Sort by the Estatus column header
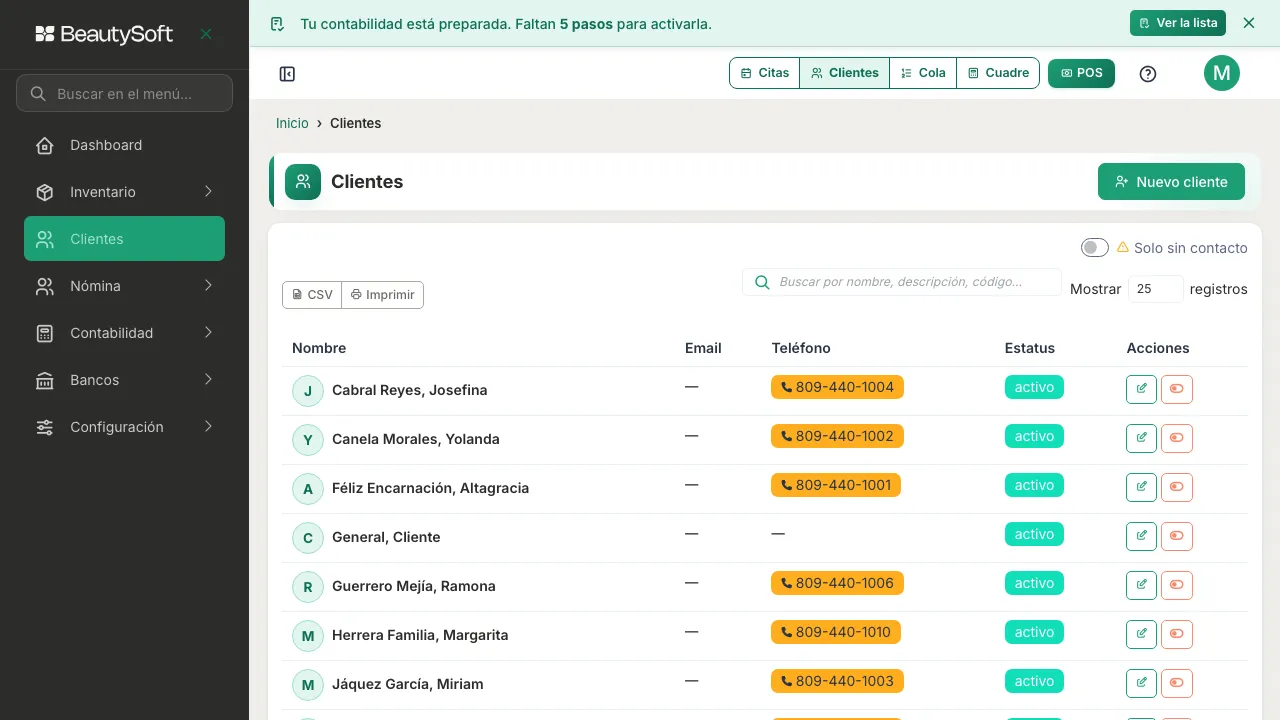Image resolution: width=1280 pixels, height=720 pixels. pos(1030,348)
